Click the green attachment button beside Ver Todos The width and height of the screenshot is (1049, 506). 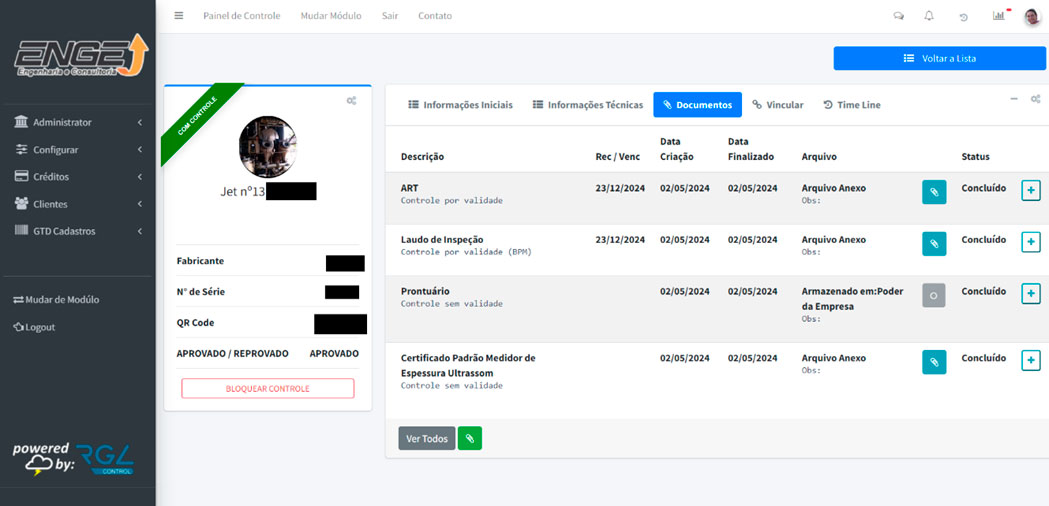coord(469,438)
